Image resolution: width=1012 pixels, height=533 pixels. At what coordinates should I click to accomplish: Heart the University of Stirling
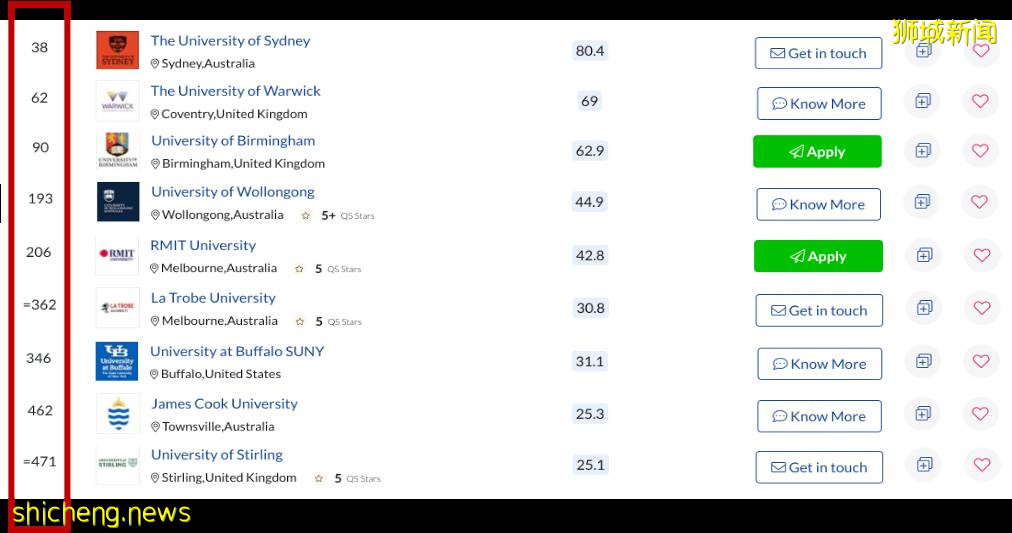coord(980,465)
